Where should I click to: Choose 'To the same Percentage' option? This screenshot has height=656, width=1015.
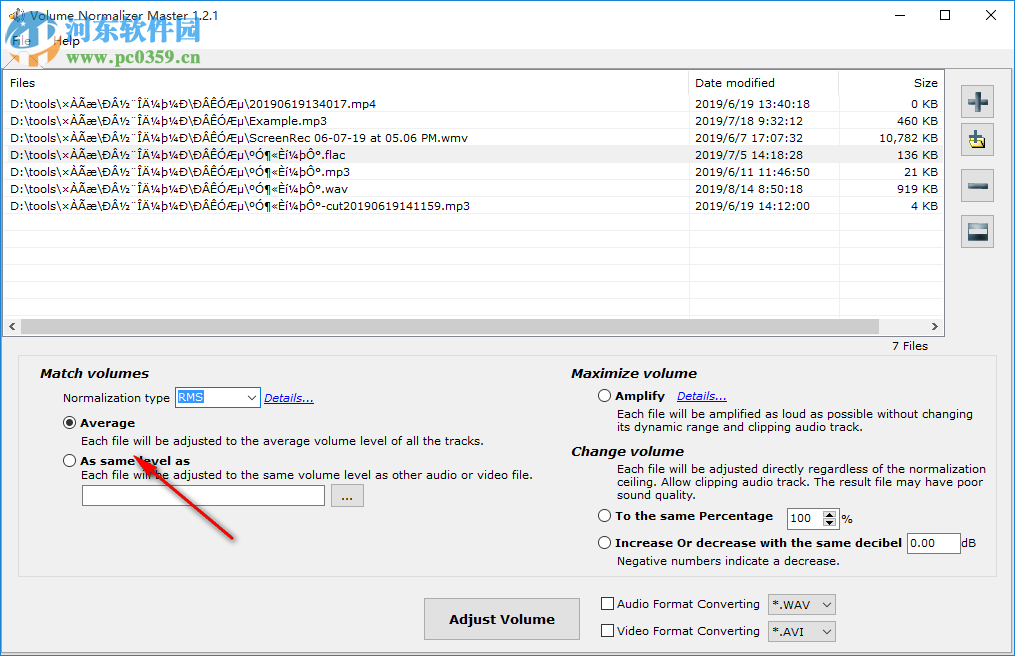pyautogui.click(x=604, y=517)
